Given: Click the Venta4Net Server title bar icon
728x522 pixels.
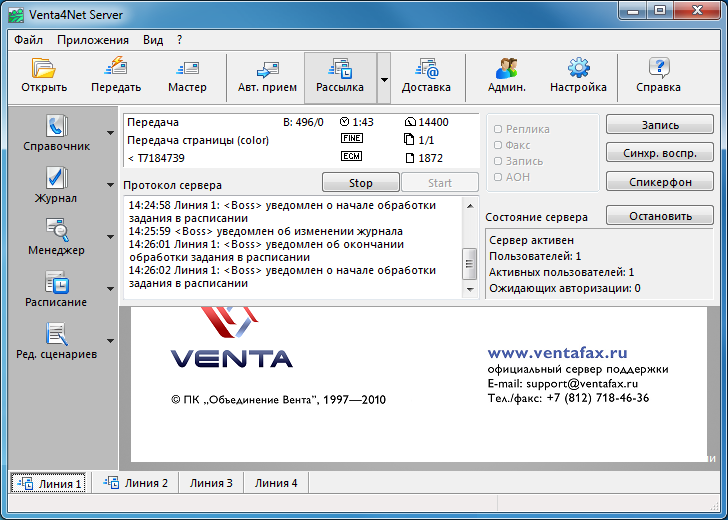Looking at the screenshot, I should pyautogui.click(x=16, y=15).
